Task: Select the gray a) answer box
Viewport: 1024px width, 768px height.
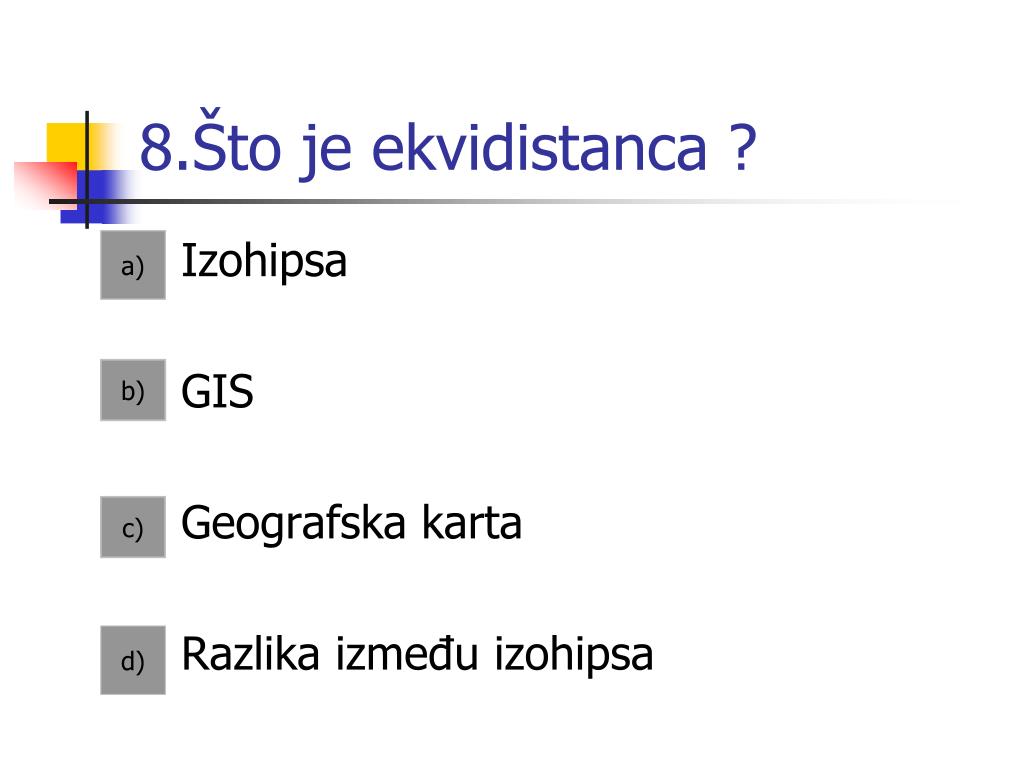Action: [133, 264]
